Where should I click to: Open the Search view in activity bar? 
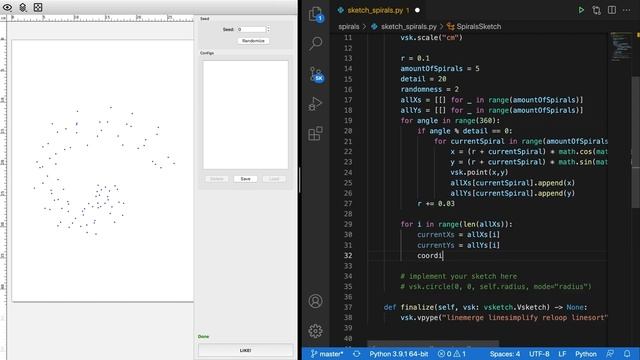coord(316,43)
